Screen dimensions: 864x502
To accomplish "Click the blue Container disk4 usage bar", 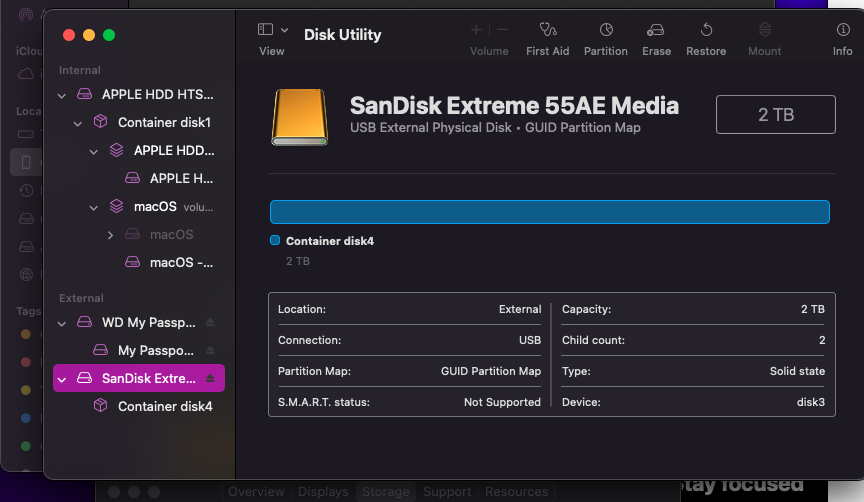I will tap(549, 212).
